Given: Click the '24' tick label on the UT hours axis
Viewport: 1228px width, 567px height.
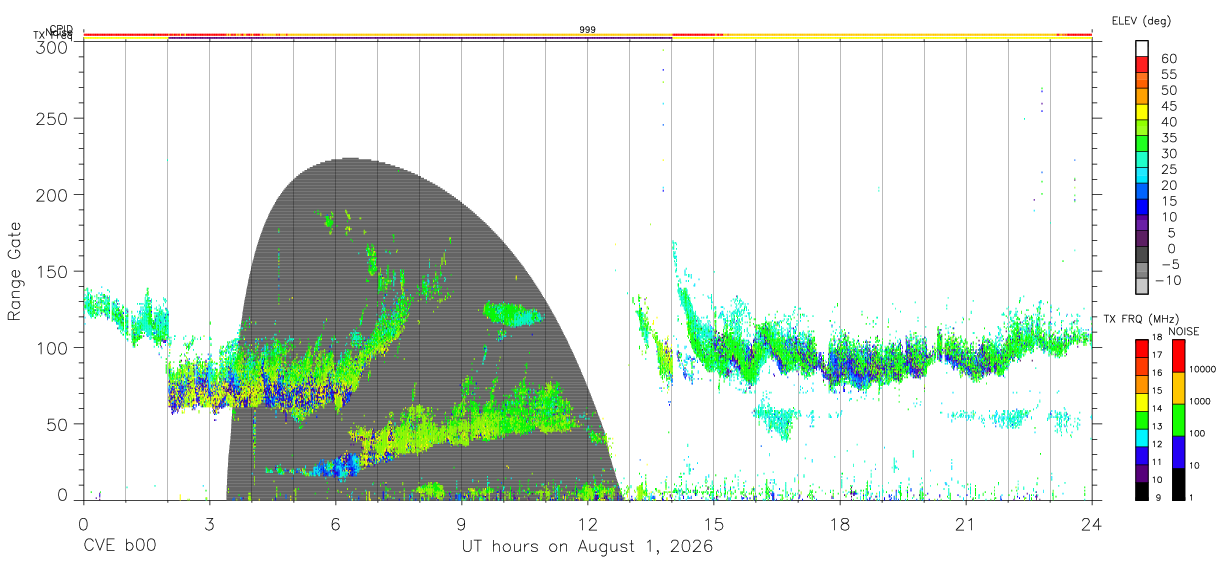Looking at the screenshot, I should click(1092, 524).
